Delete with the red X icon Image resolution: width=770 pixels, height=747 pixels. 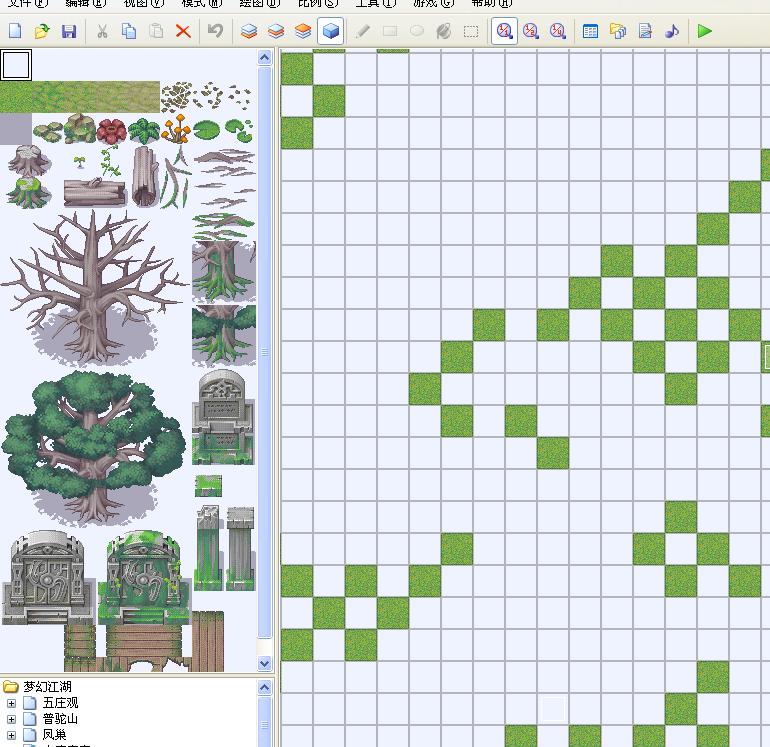tap(183, 31)
